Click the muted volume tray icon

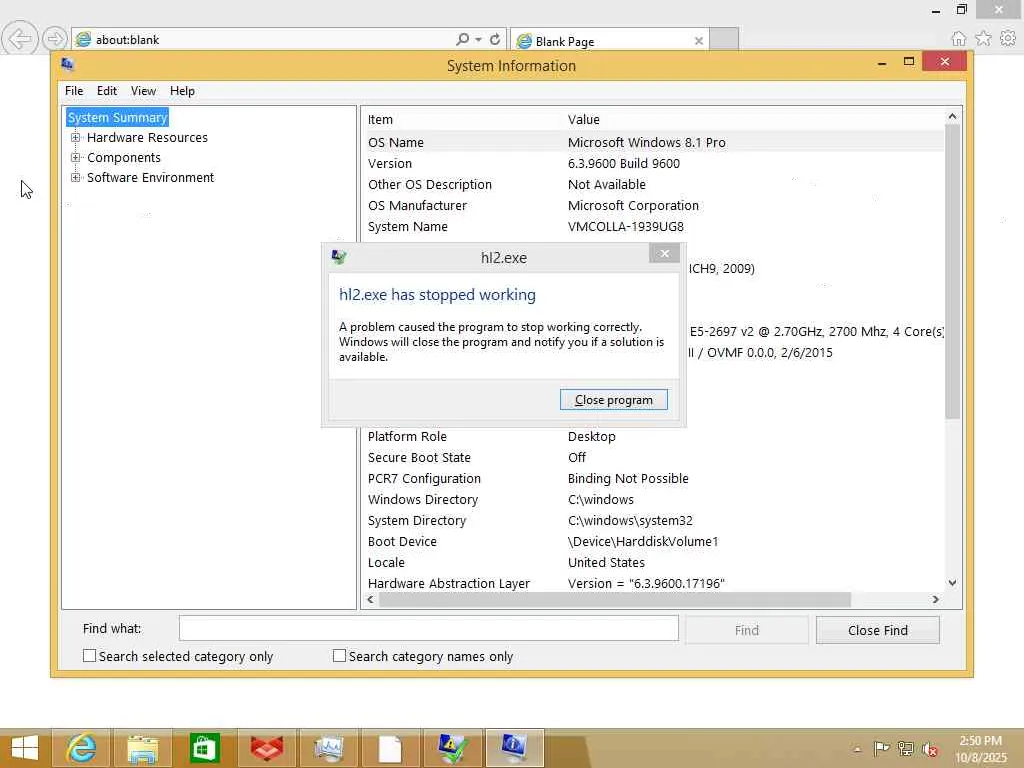[x=930, y=749]
